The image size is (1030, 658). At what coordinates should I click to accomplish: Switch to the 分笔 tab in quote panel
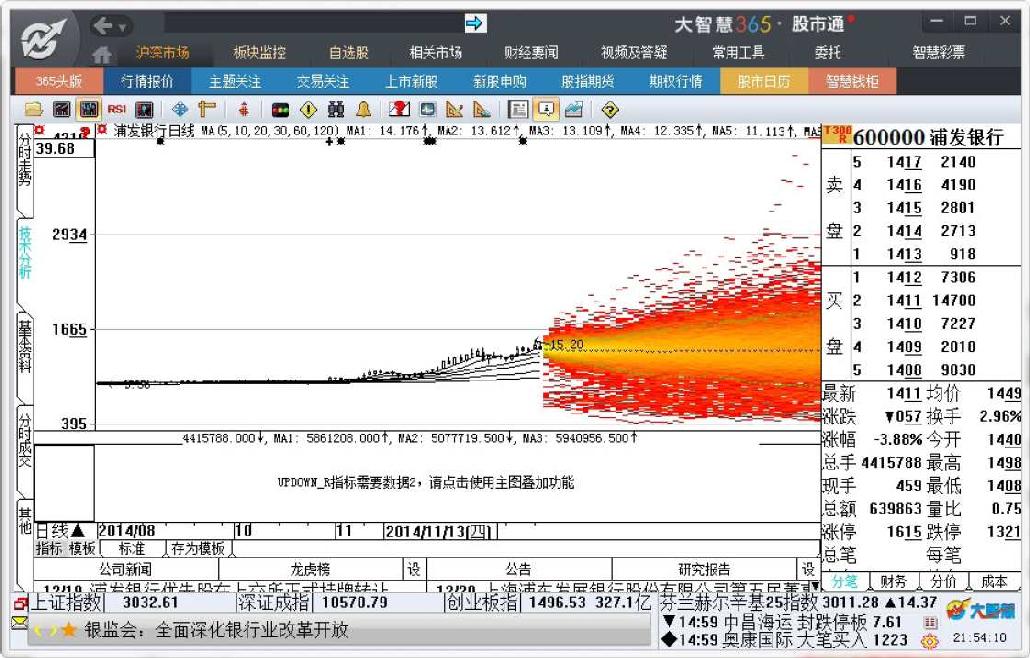click(x=844, y=581)
